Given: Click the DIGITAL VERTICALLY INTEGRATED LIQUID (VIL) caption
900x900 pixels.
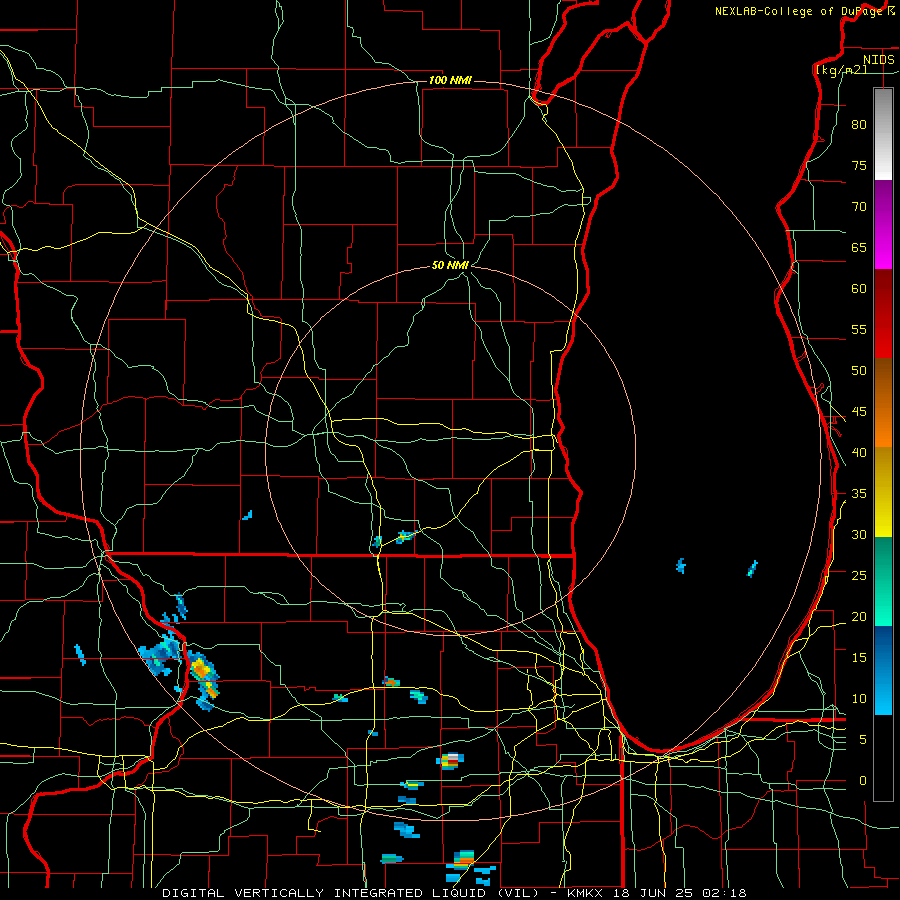Looking at the screenshot, I should point(351,893).
